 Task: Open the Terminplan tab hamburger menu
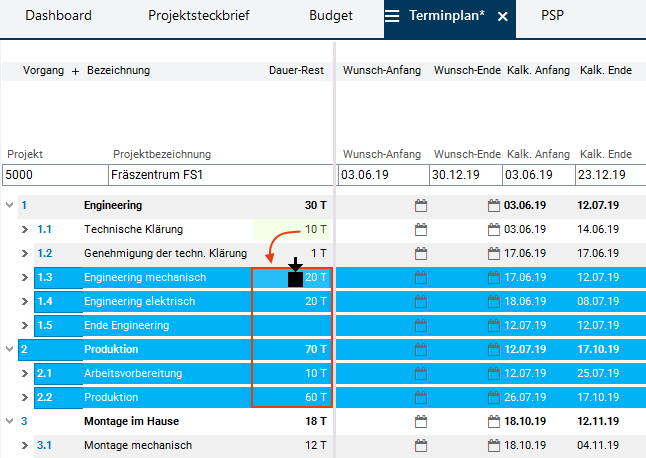coord(393,16)
